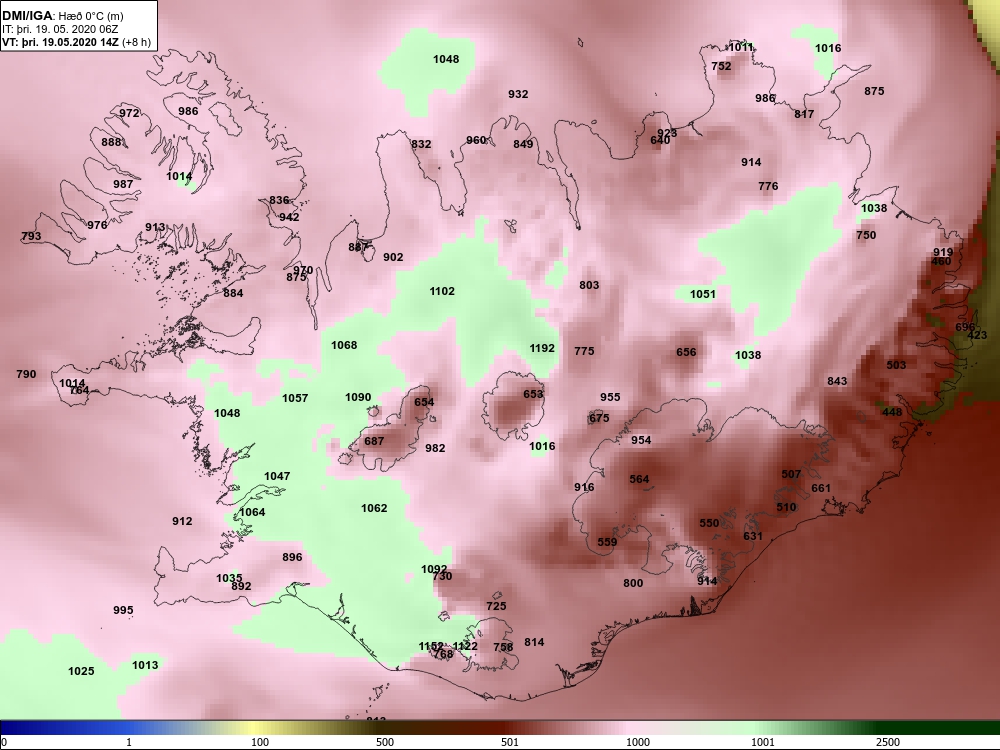Select the 814 value in the south
1000x750 pixels.
(534, 642)
